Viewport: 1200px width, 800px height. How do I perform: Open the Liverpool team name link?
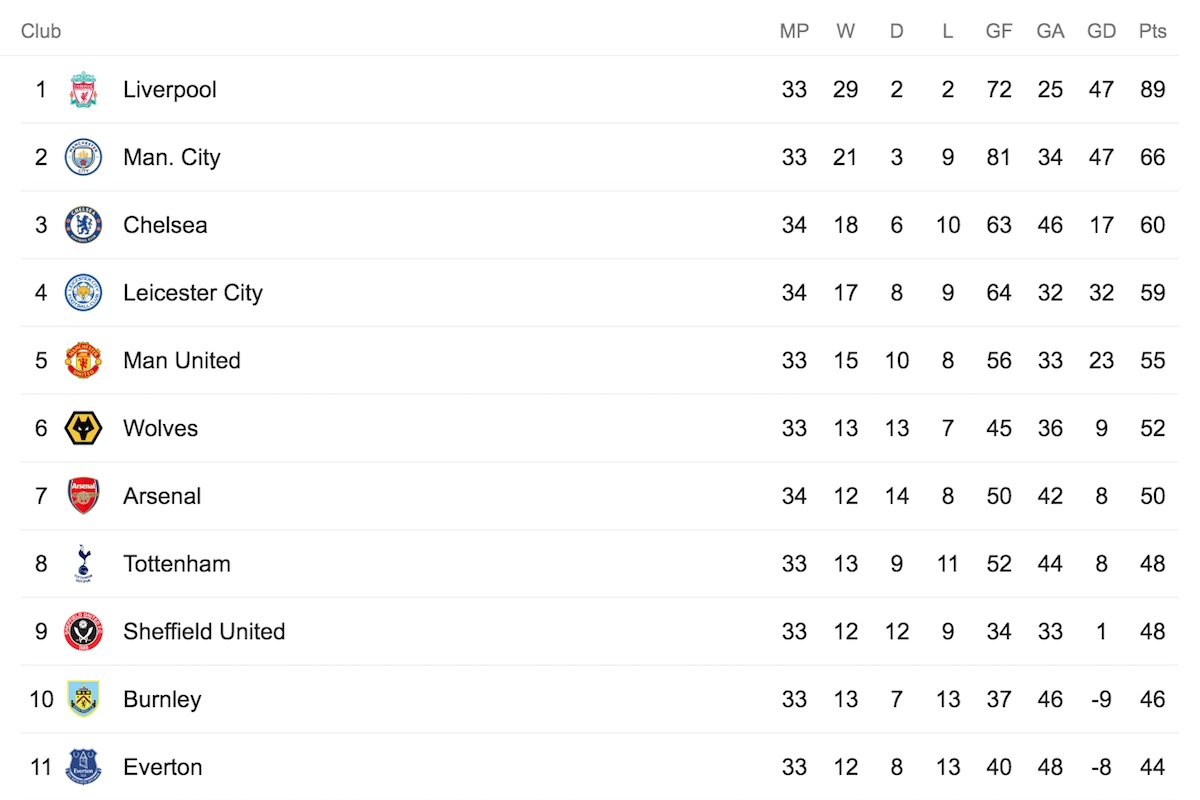170,90
